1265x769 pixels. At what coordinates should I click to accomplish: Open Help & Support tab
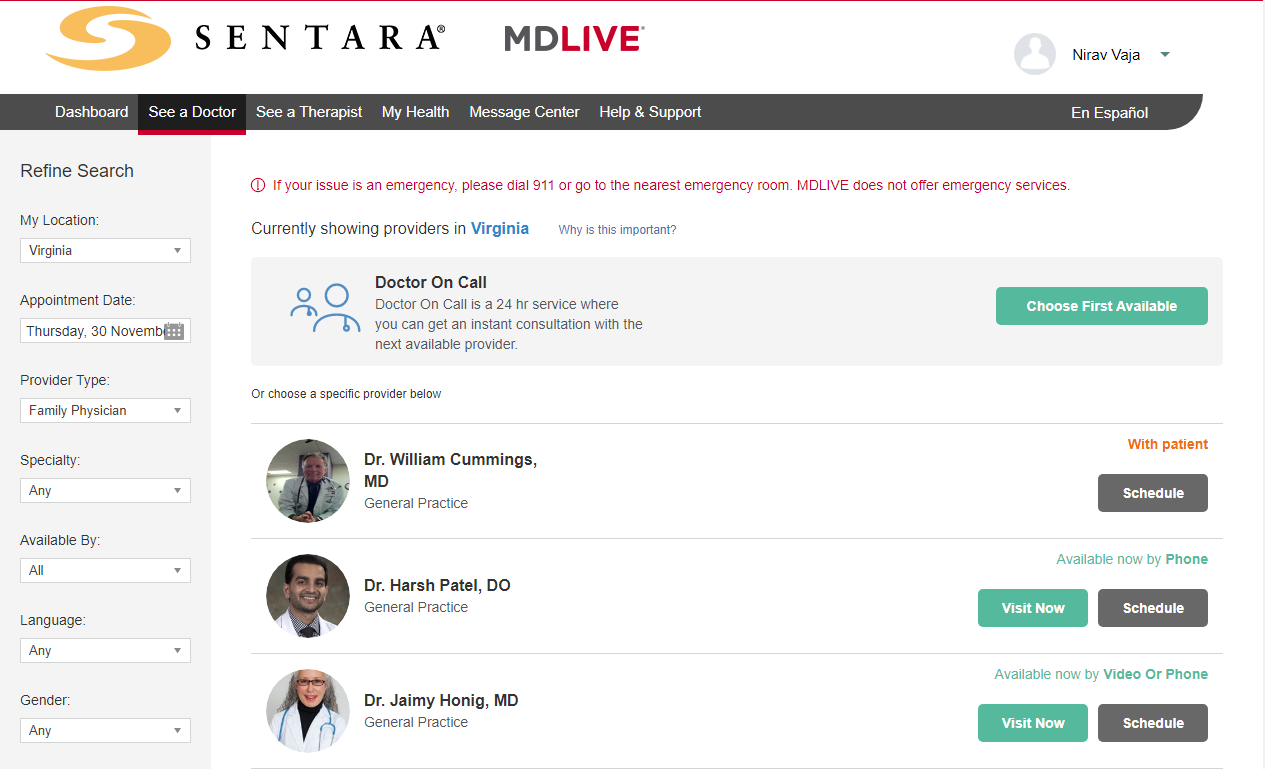650,112
